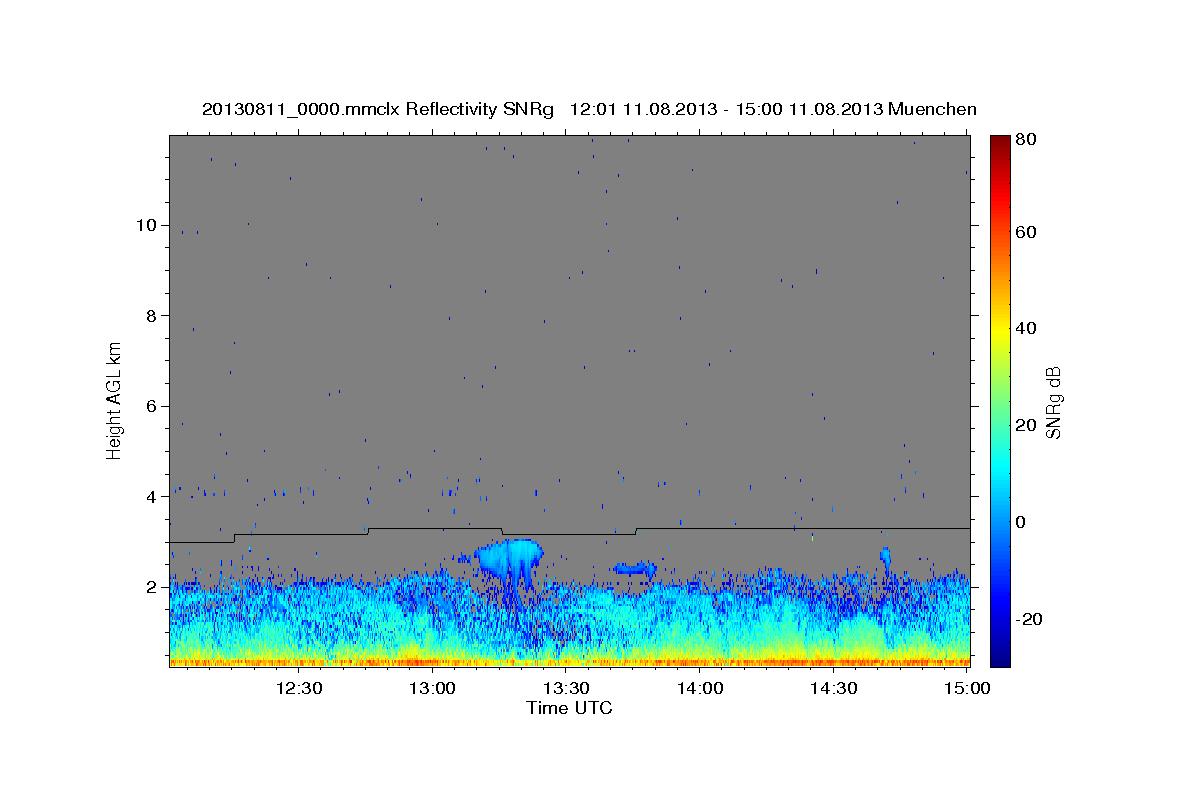Click the small cloud echo near 13:45
The image size is (1200, 800).
coord(634,568)
